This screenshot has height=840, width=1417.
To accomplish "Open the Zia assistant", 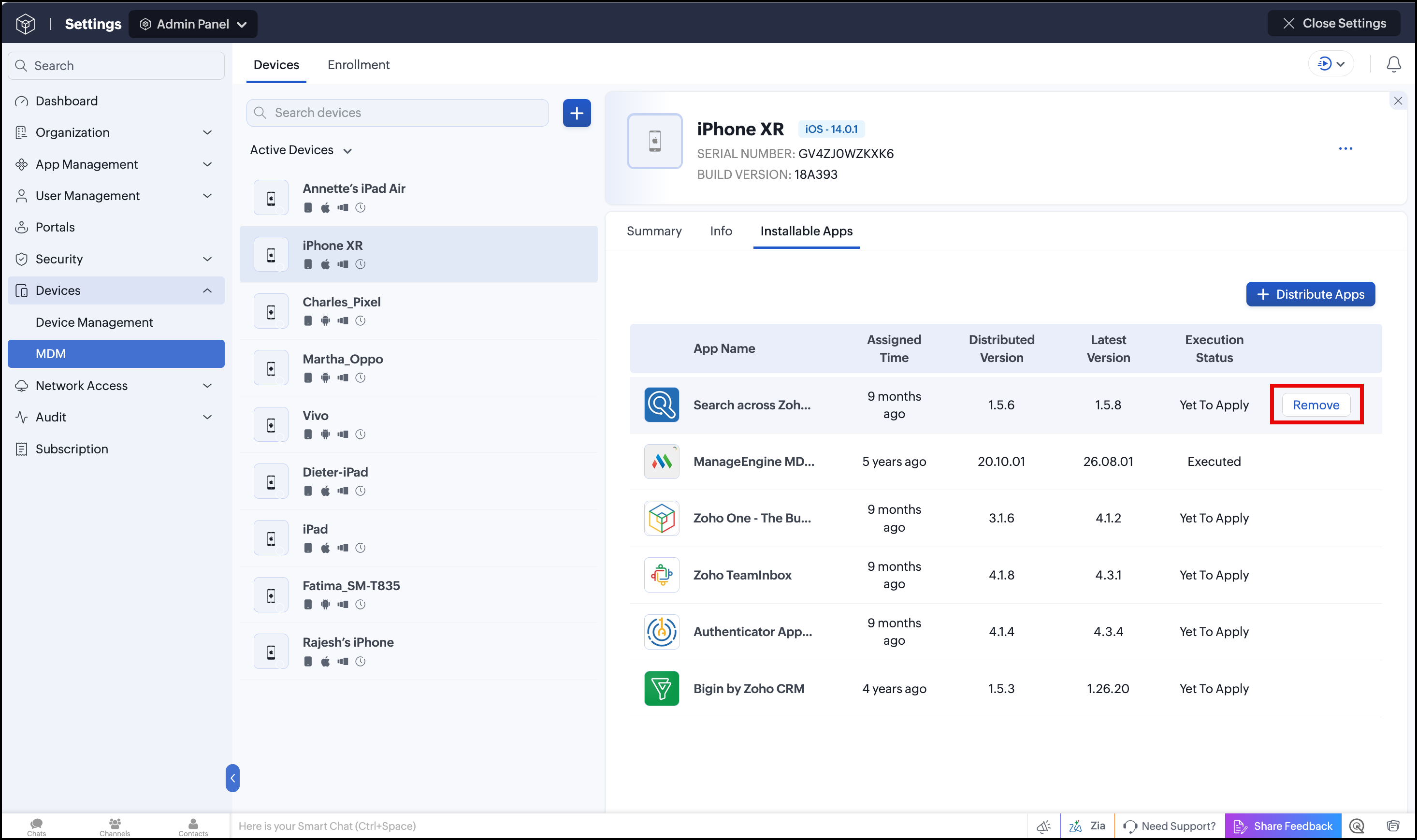I will click(1087, 826).
